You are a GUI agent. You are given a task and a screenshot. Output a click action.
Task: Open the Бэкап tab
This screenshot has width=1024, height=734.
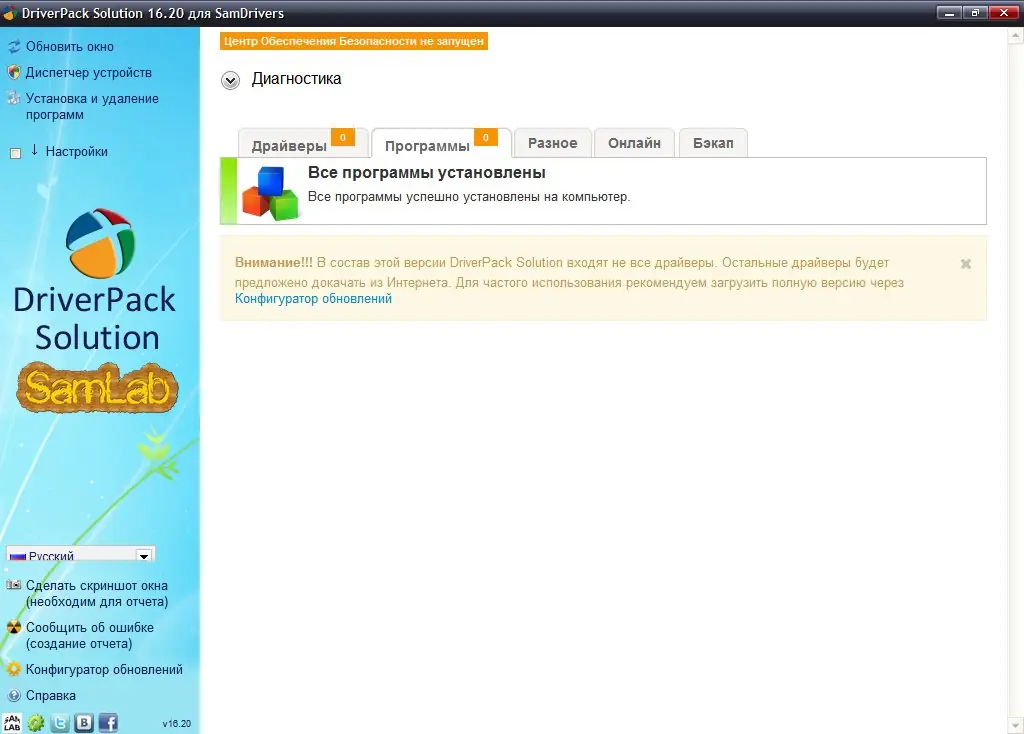click(x=713, y=143)
